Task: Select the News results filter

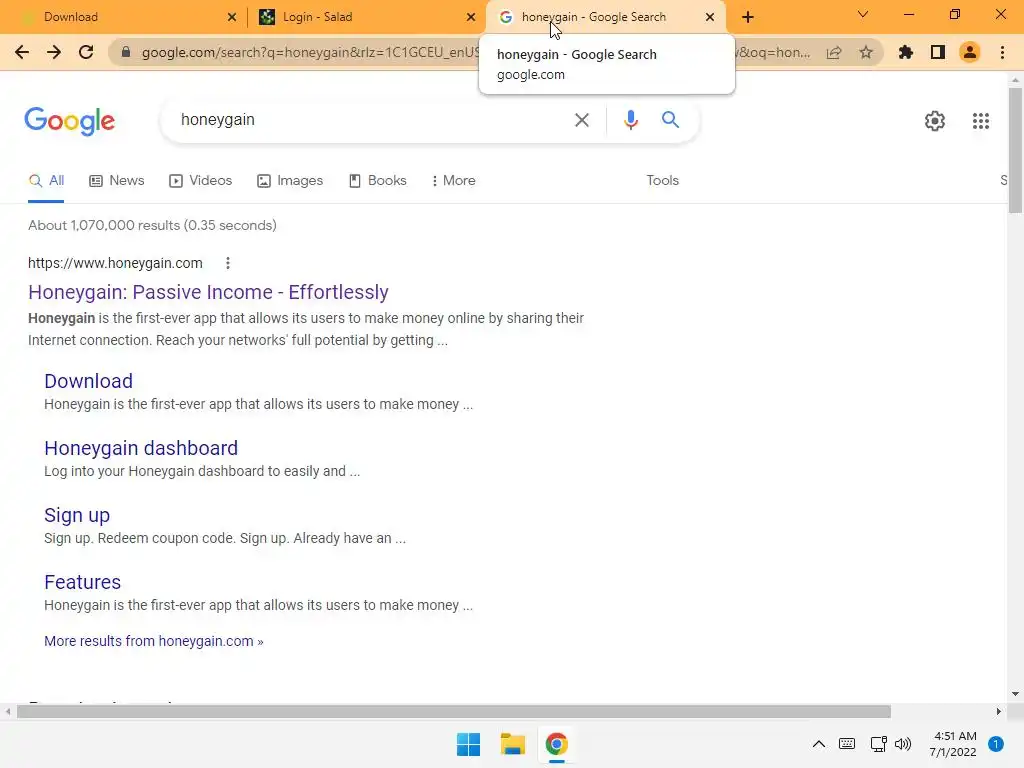Action: pyautogui.click(x=117, y=181)
